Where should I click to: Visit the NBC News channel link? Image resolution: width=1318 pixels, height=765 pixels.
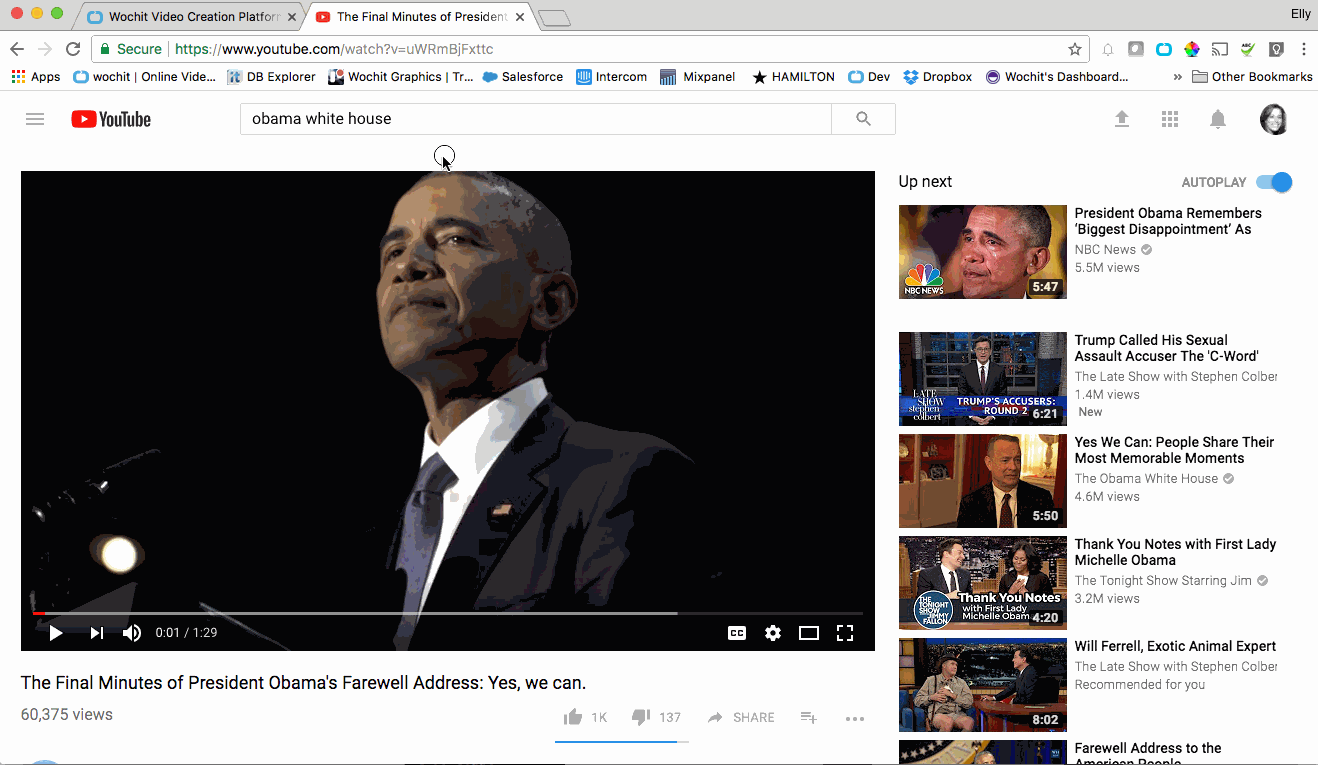click(x=1105, y=249)
